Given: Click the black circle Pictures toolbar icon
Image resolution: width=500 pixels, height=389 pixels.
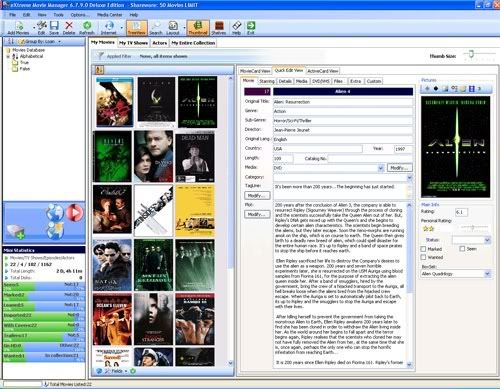Looking at the screenshot, I should tap(436, 89).
